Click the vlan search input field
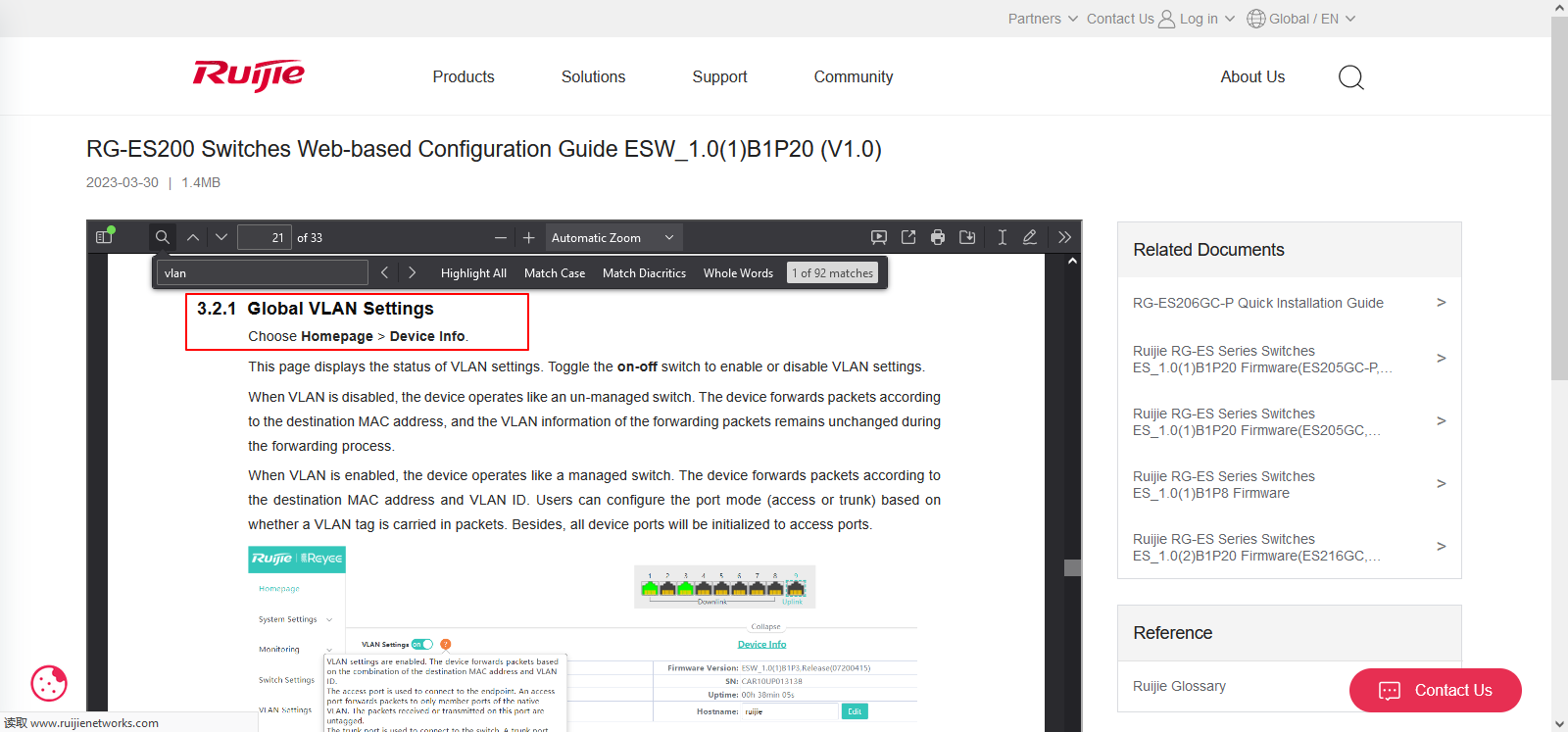The width and height of the screenshot is (1568, 732). click(x=264, y=272)
